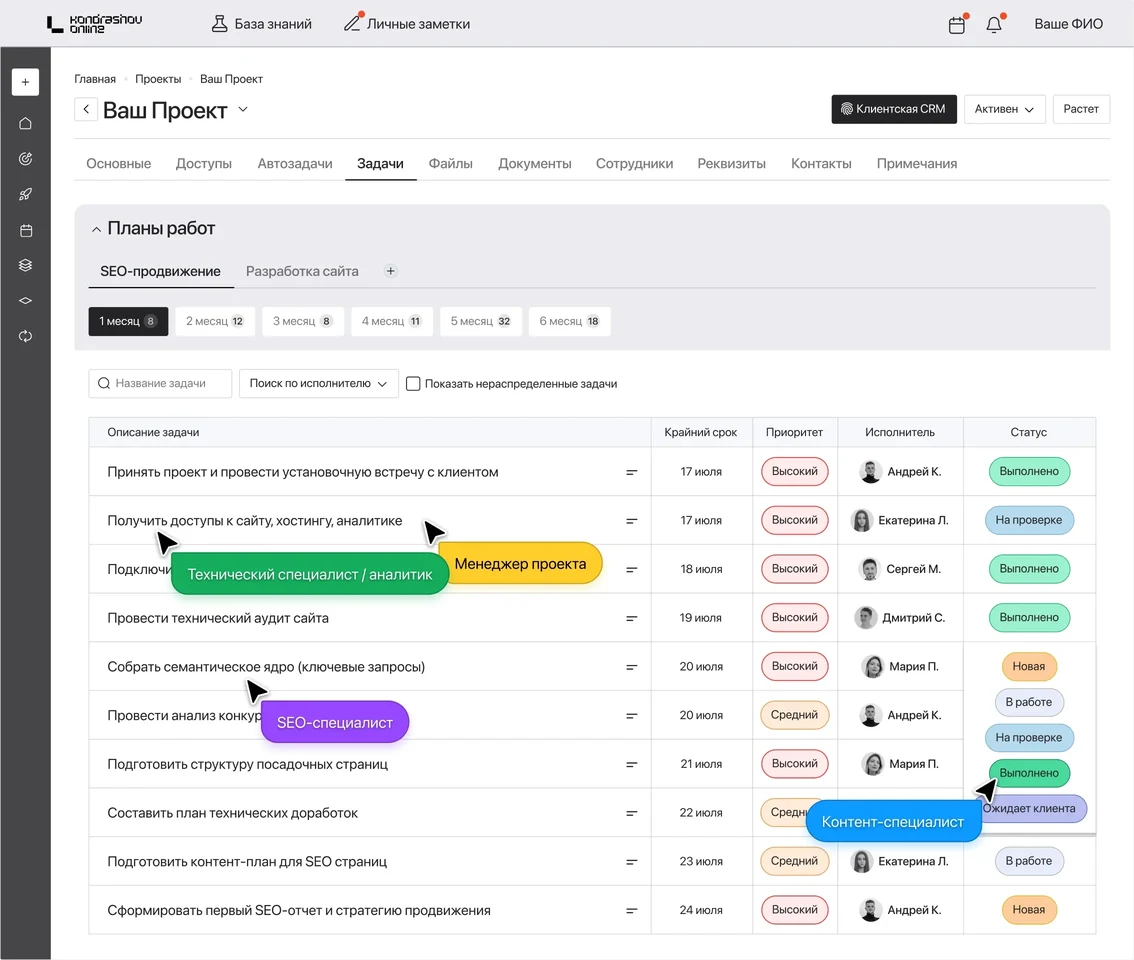Screen dimensions: 1134x960
Task: Open the calendar icon in top bar
Action: click(x=957, y=25)
